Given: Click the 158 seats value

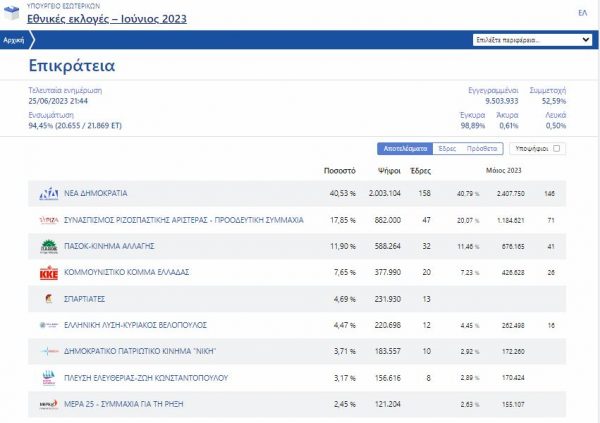Looking at the screenshot, I should click(x=424, y=193).
